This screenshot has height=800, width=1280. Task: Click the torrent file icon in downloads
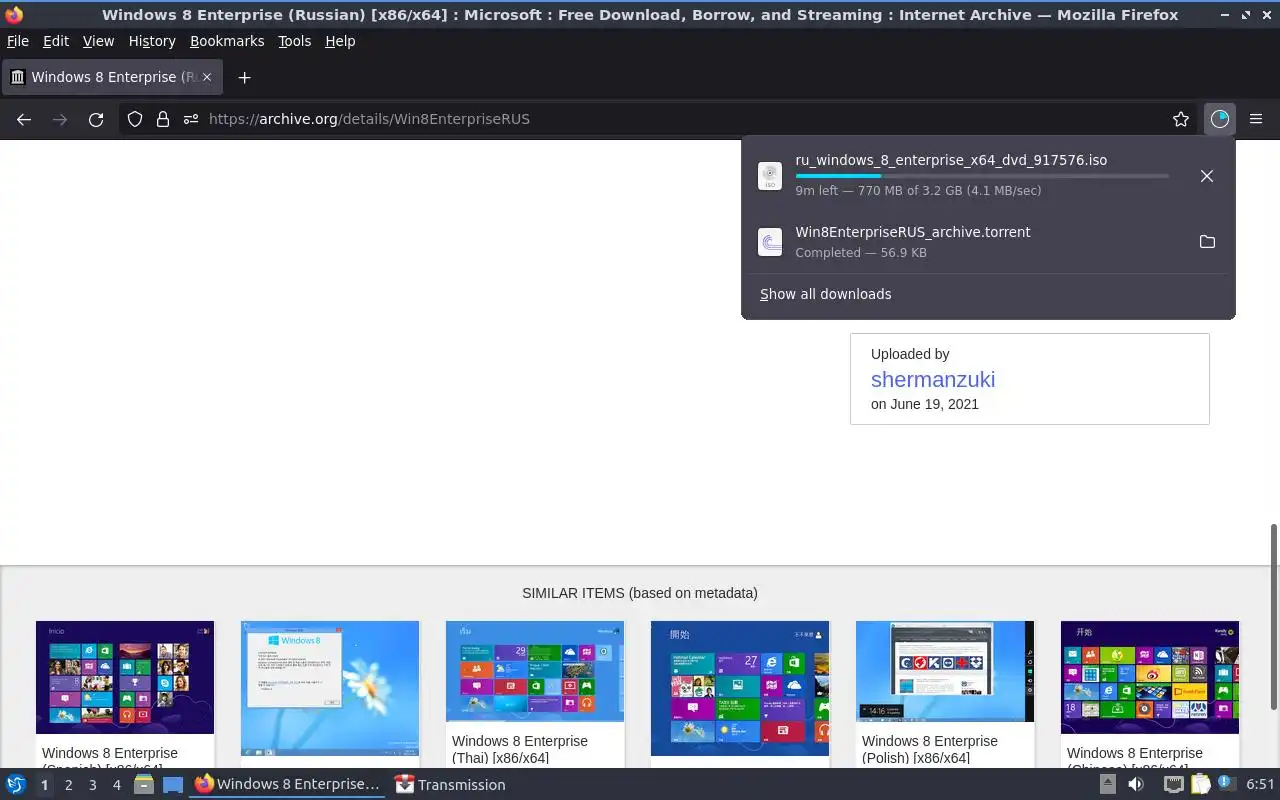pos(770,242)
